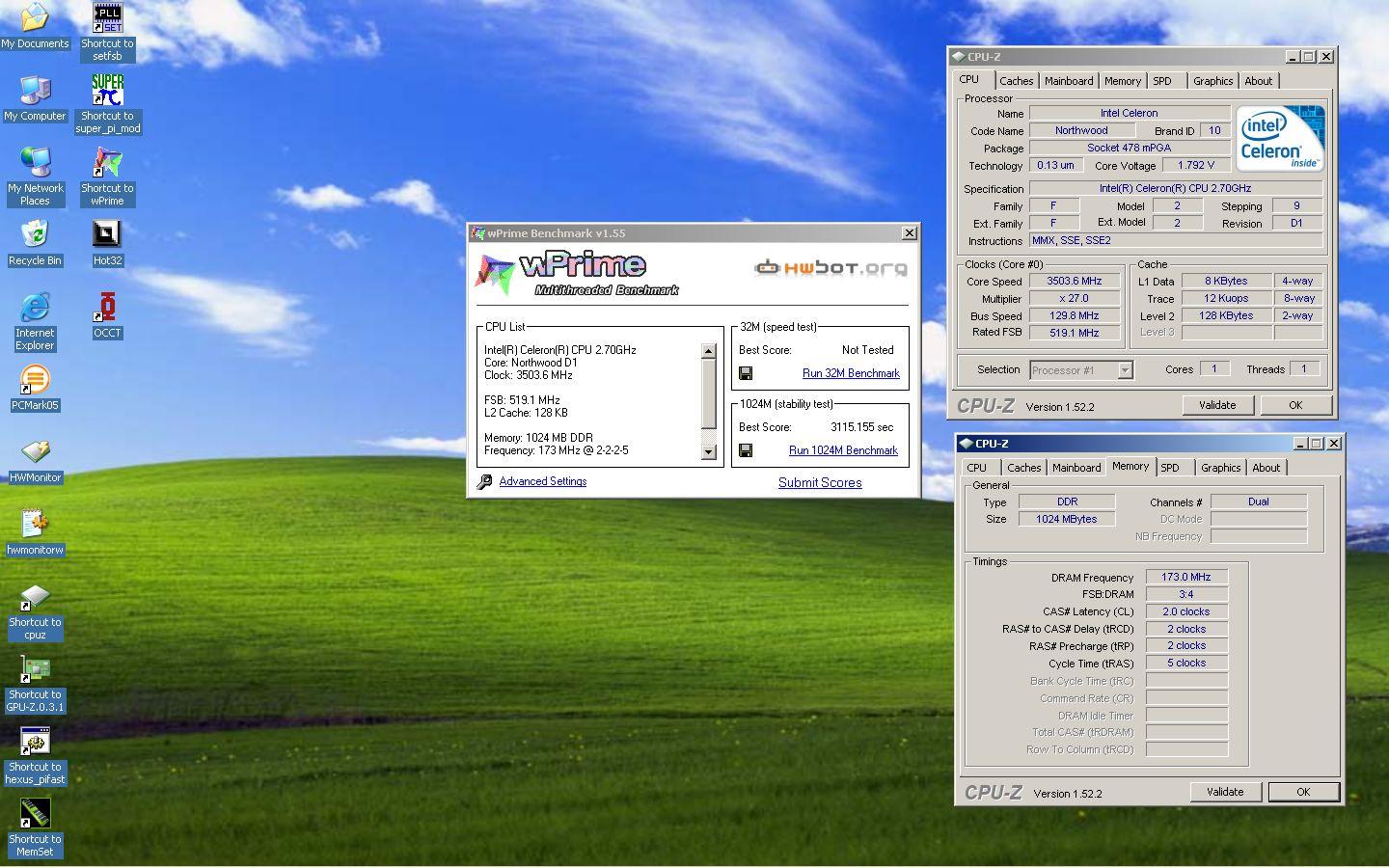
Task: Click the FSB:DRAM 3:4 value
Action: (x=1186, y=594)
